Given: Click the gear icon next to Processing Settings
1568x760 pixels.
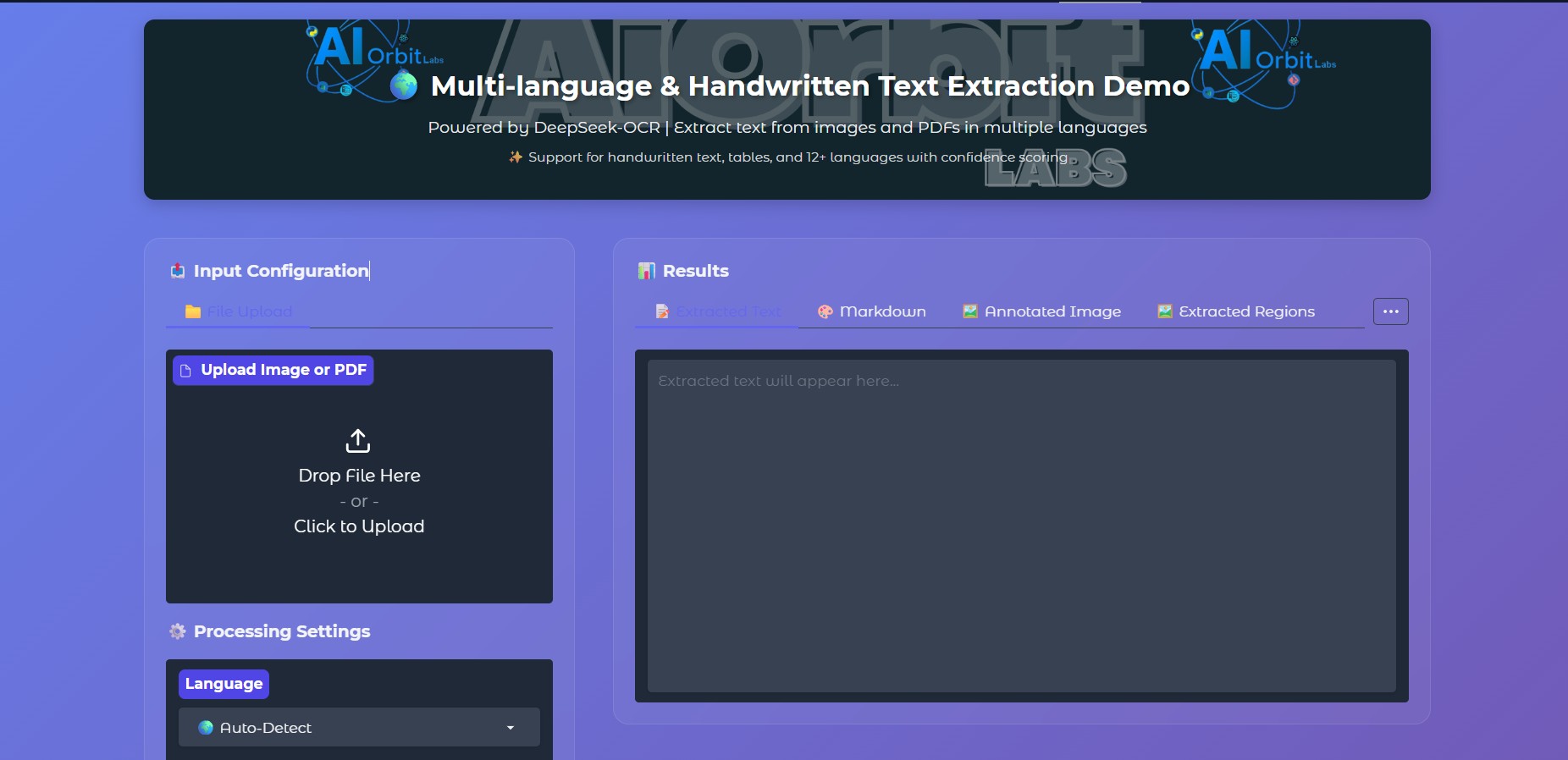Looking at the screenshot, I should pyautogui.click(x=178, y=631).
